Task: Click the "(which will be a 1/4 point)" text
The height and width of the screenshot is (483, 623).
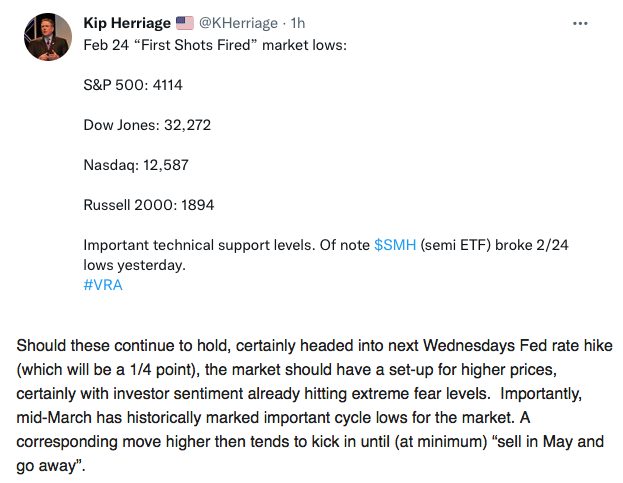Action: point(108,370)
